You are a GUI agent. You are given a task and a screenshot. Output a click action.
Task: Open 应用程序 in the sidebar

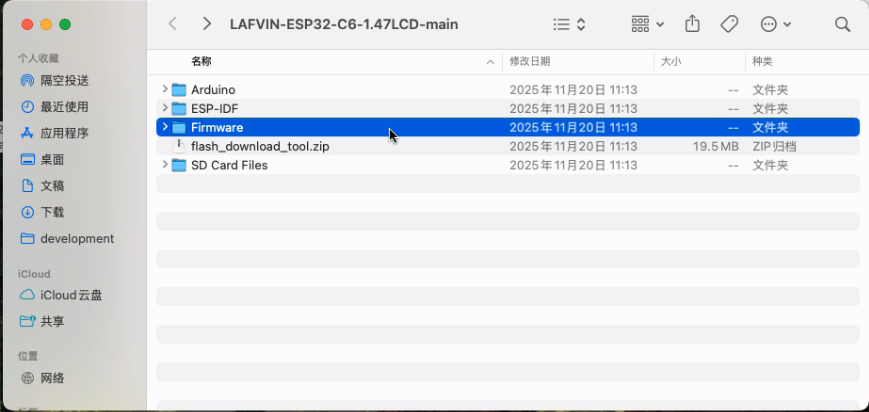(x=54, y=133)
